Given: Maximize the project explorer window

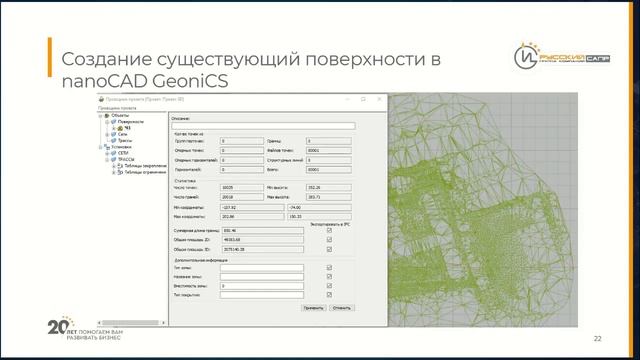Looking at the screenshot, I should [x=363, y=99].
